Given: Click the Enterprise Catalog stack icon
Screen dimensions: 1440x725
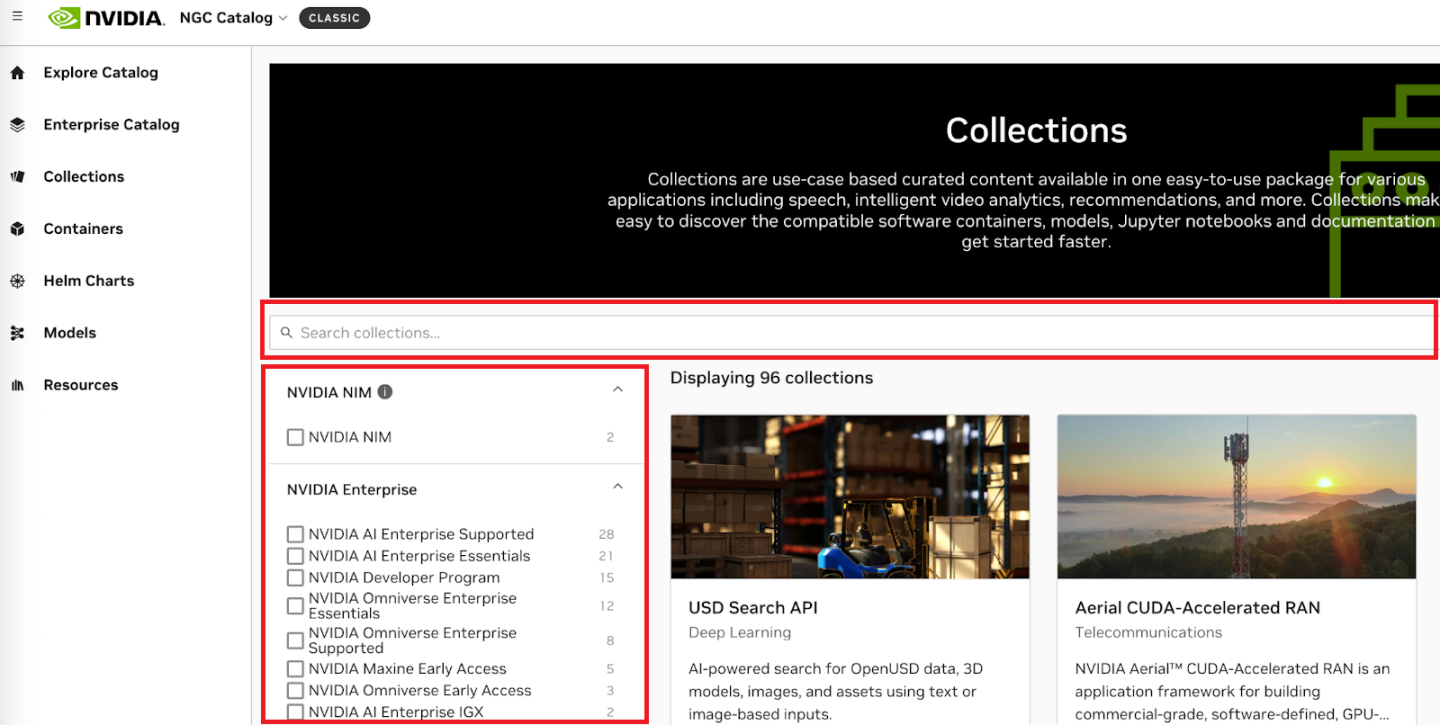Looking at the screenshot, I should (17, 125).
